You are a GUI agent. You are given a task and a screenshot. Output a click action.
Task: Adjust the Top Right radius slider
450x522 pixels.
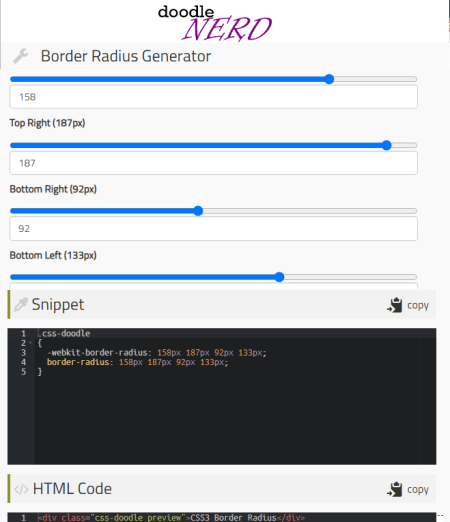(213, 145)
